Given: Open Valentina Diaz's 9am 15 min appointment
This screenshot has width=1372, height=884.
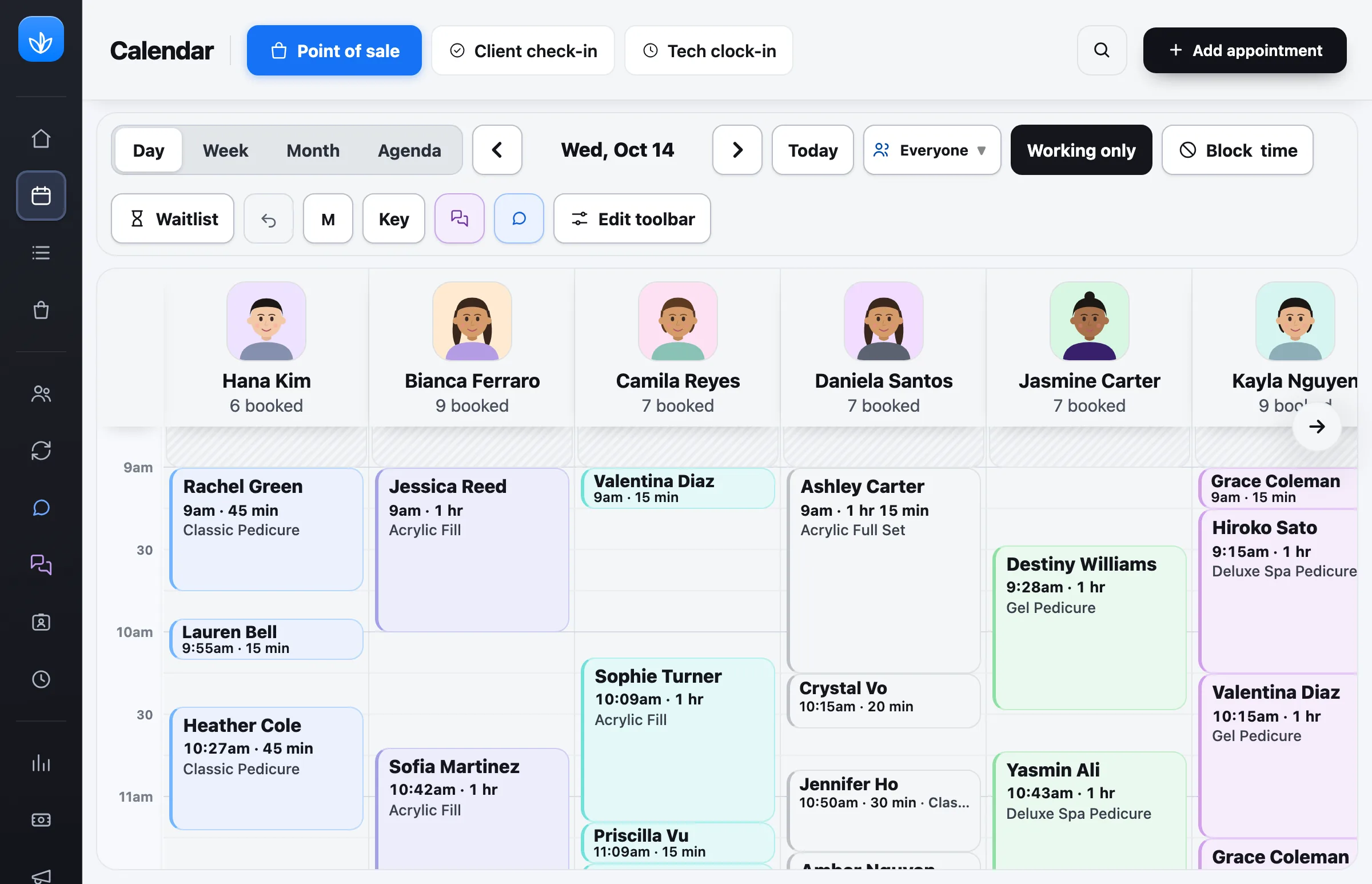Looking at the screenshot, I should (x=677, y=488).
